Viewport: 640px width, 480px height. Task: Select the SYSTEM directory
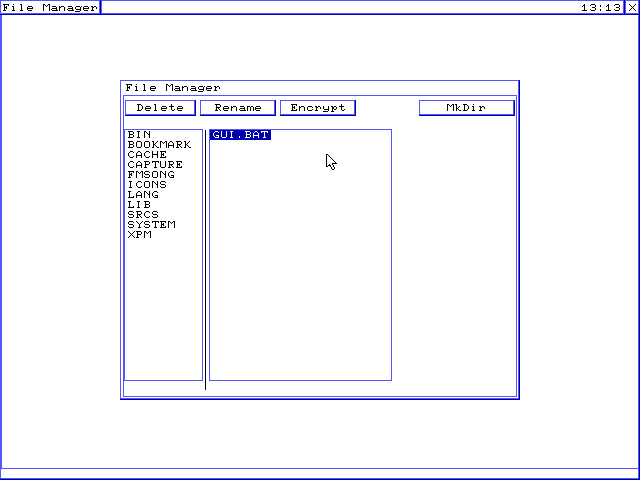151,225
